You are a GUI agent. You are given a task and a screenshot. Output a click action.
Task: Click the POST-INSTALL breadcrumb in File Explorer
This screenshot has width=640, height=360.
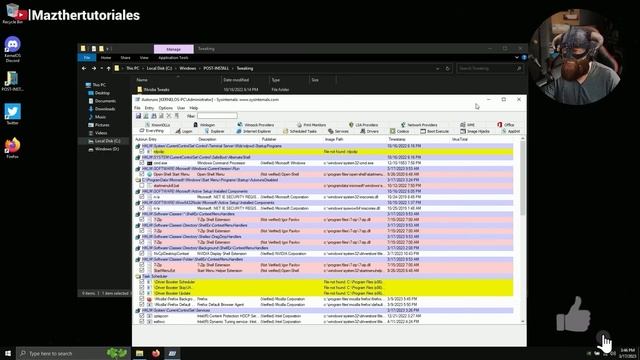[216, 69]
